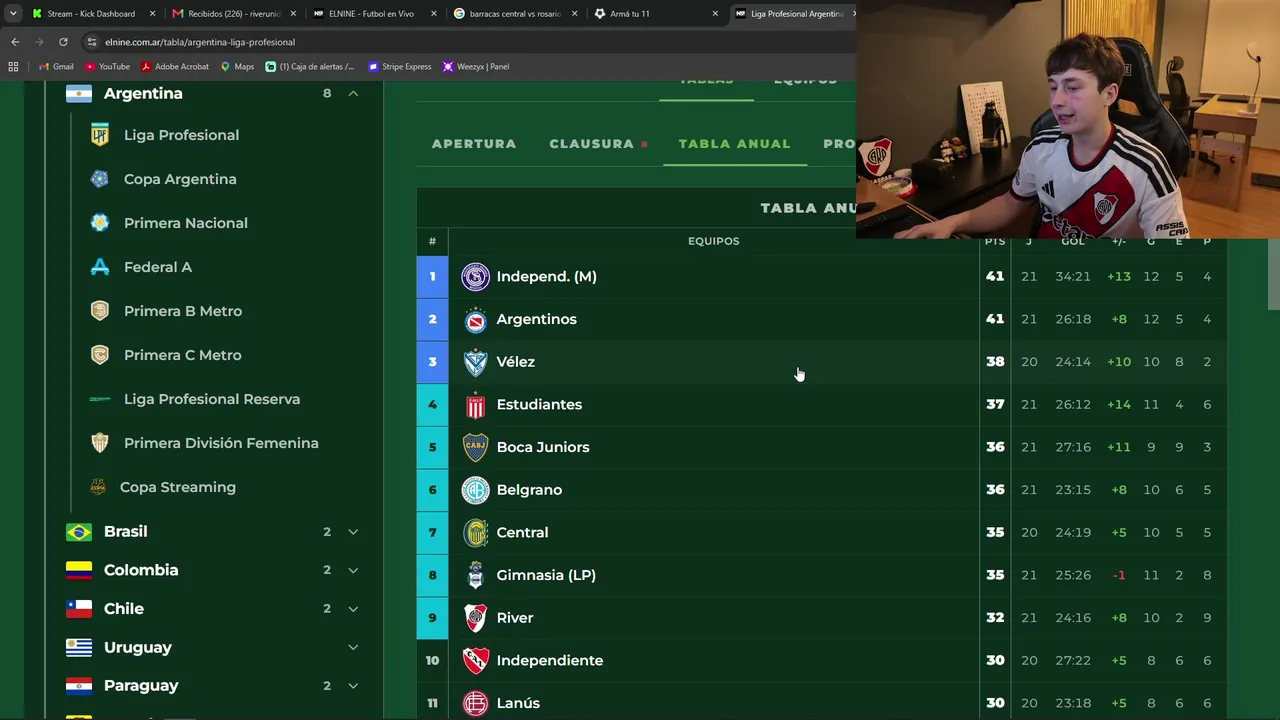Click the Central team crest in row 7
1280x720 pixels.
coord(475,533)
